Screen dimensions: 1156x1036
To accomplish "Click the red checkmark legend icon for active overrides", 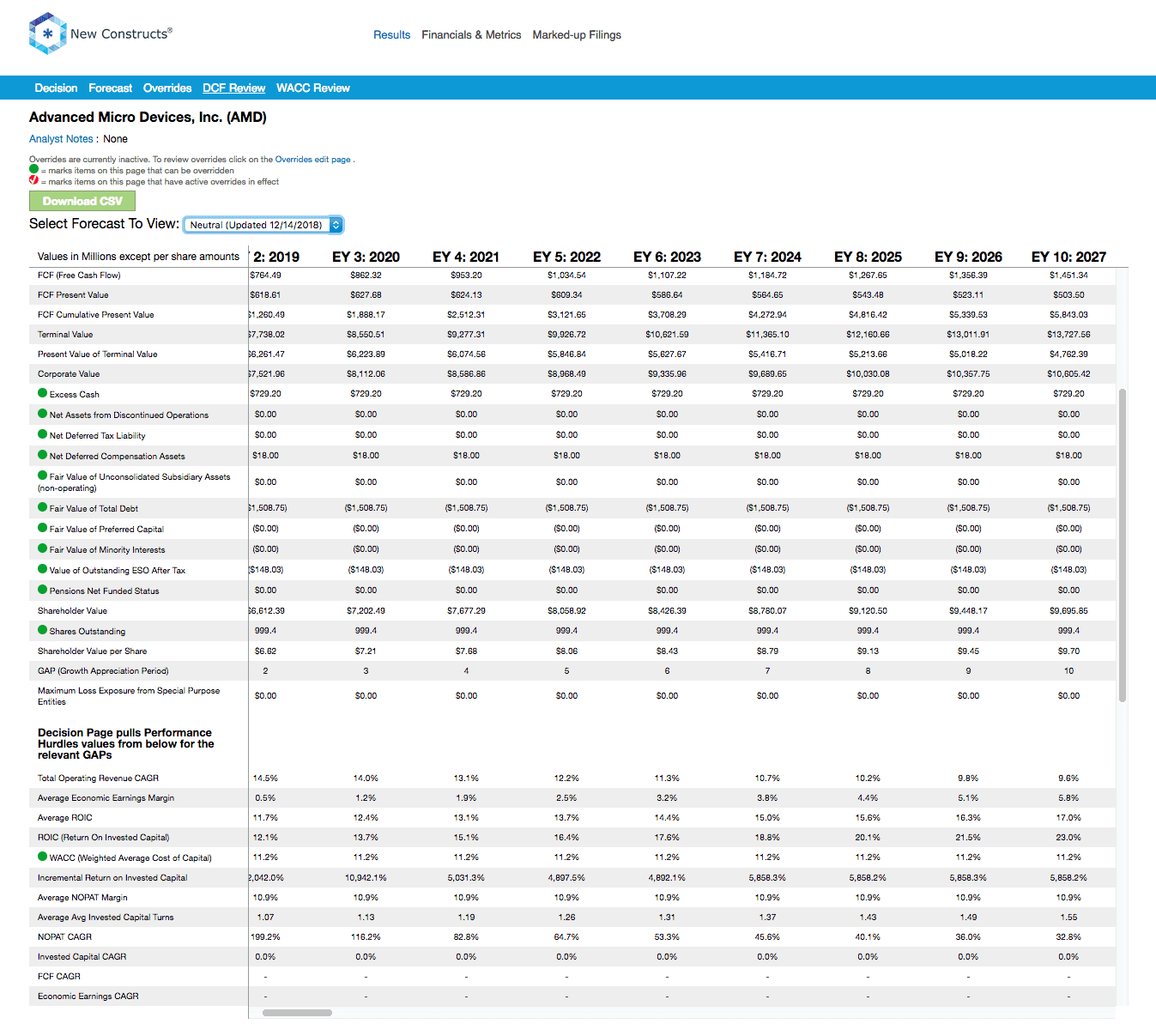I will [x=33, y=180].
